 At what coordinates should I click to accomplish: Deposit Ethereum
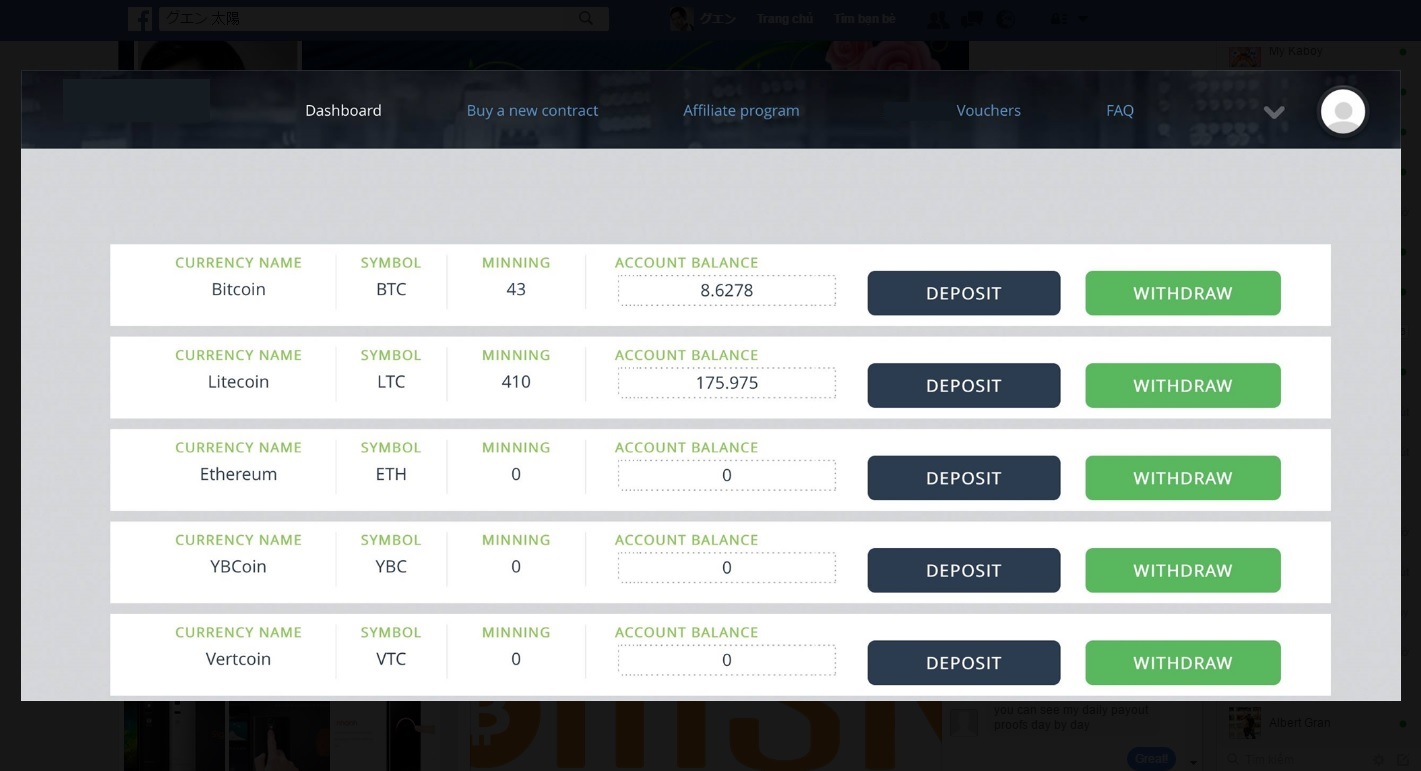click(x=964, y=478)
